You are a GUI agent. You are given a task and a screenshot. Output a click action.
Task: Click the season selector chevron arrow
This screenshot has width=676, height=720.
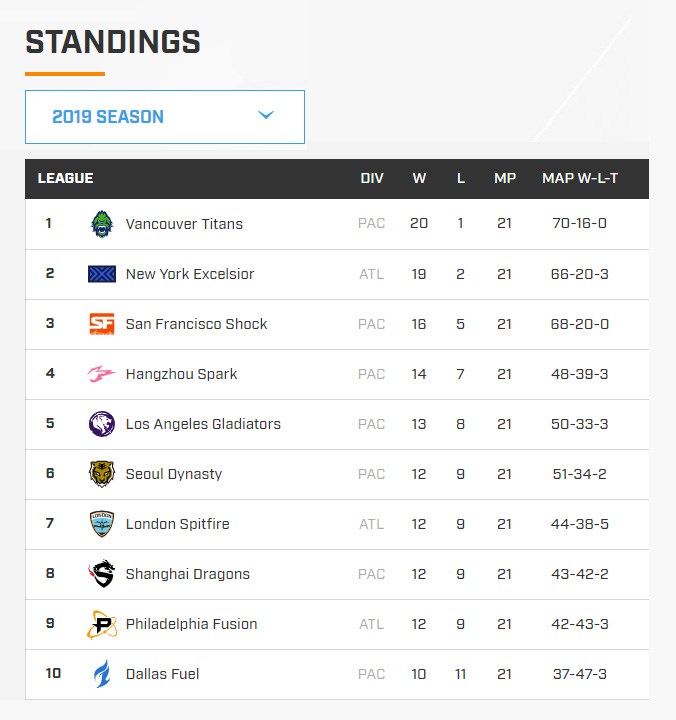tap(266, 115)
